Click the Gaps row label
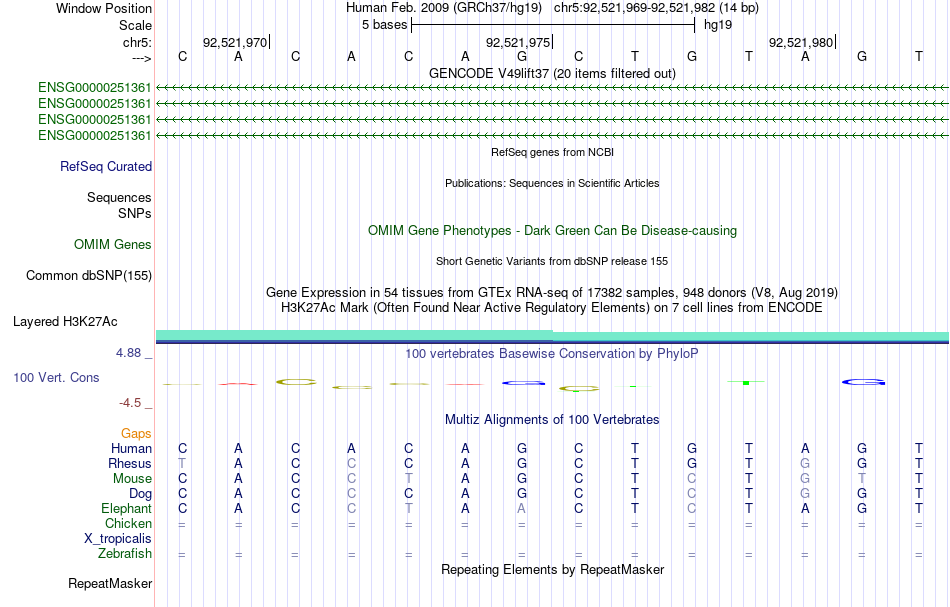 (x=136, y=433)
